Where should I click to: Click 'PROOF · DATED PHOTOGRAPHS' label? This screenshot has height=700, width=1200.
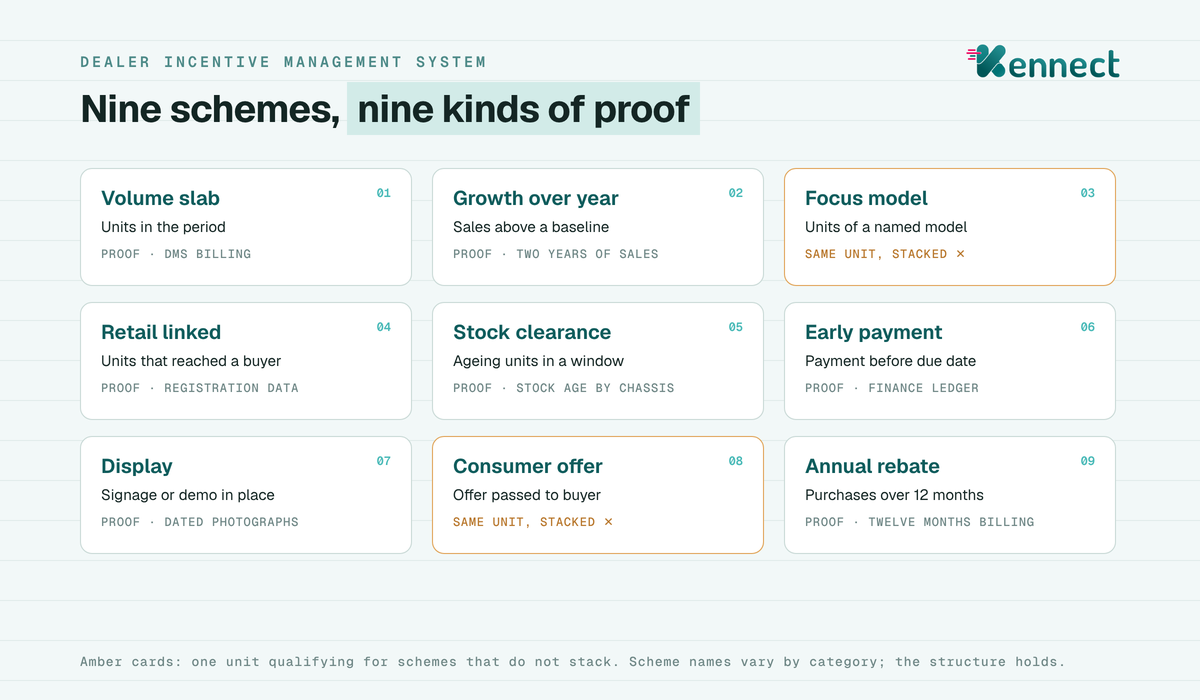coord(200,522)
